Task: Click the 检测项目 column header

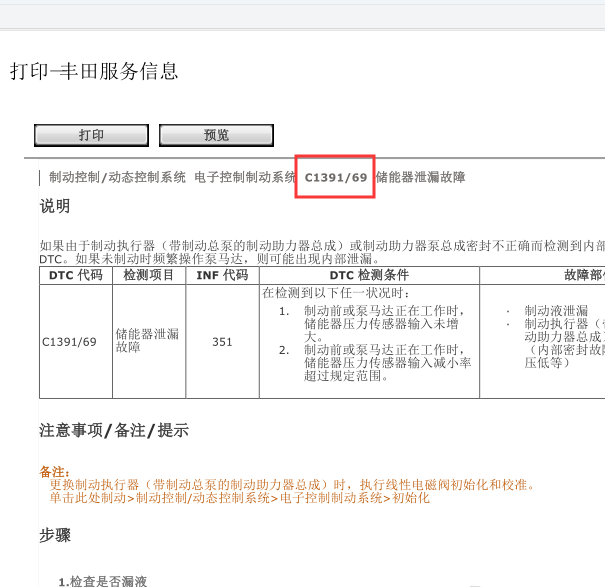Action: tap(149, 275)
